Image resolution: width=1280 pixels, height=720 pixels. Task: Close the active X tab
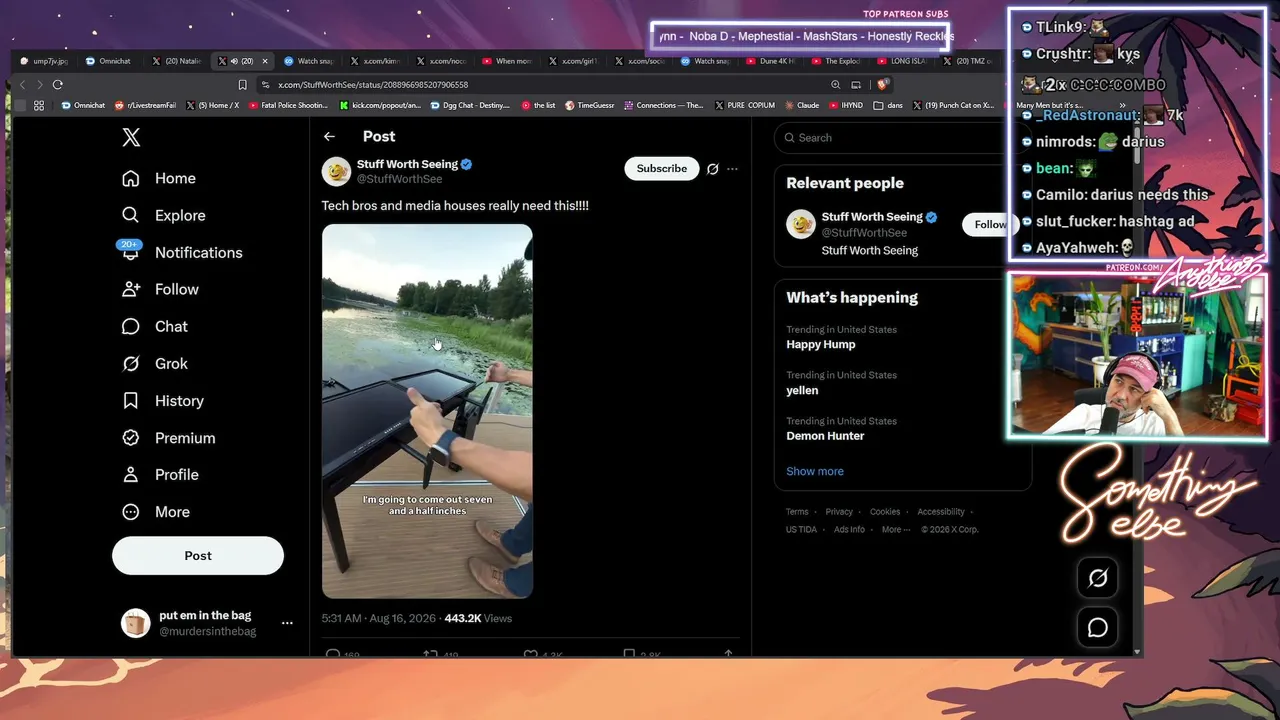tap(265, 61)
